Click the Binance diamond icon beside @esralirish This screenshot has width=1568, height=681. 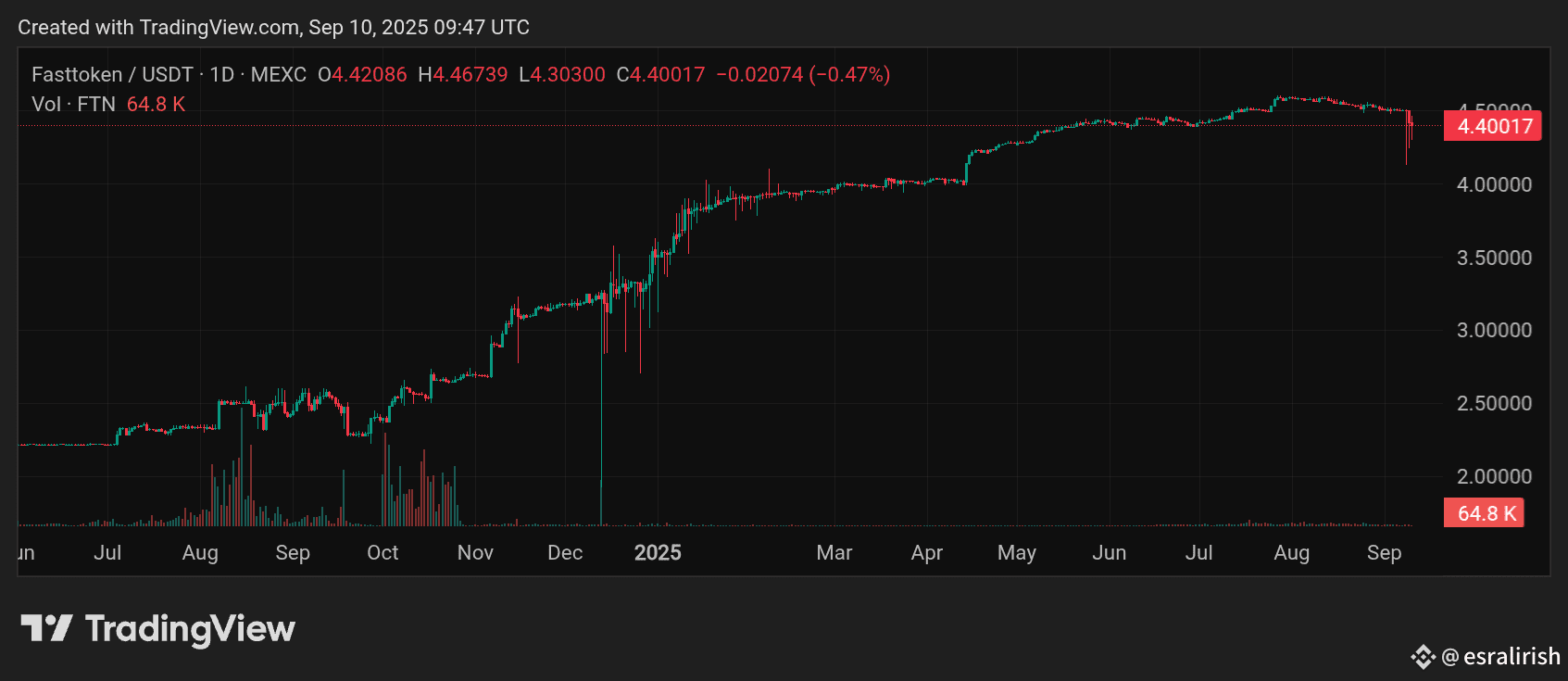click(x=1423, y=657)
